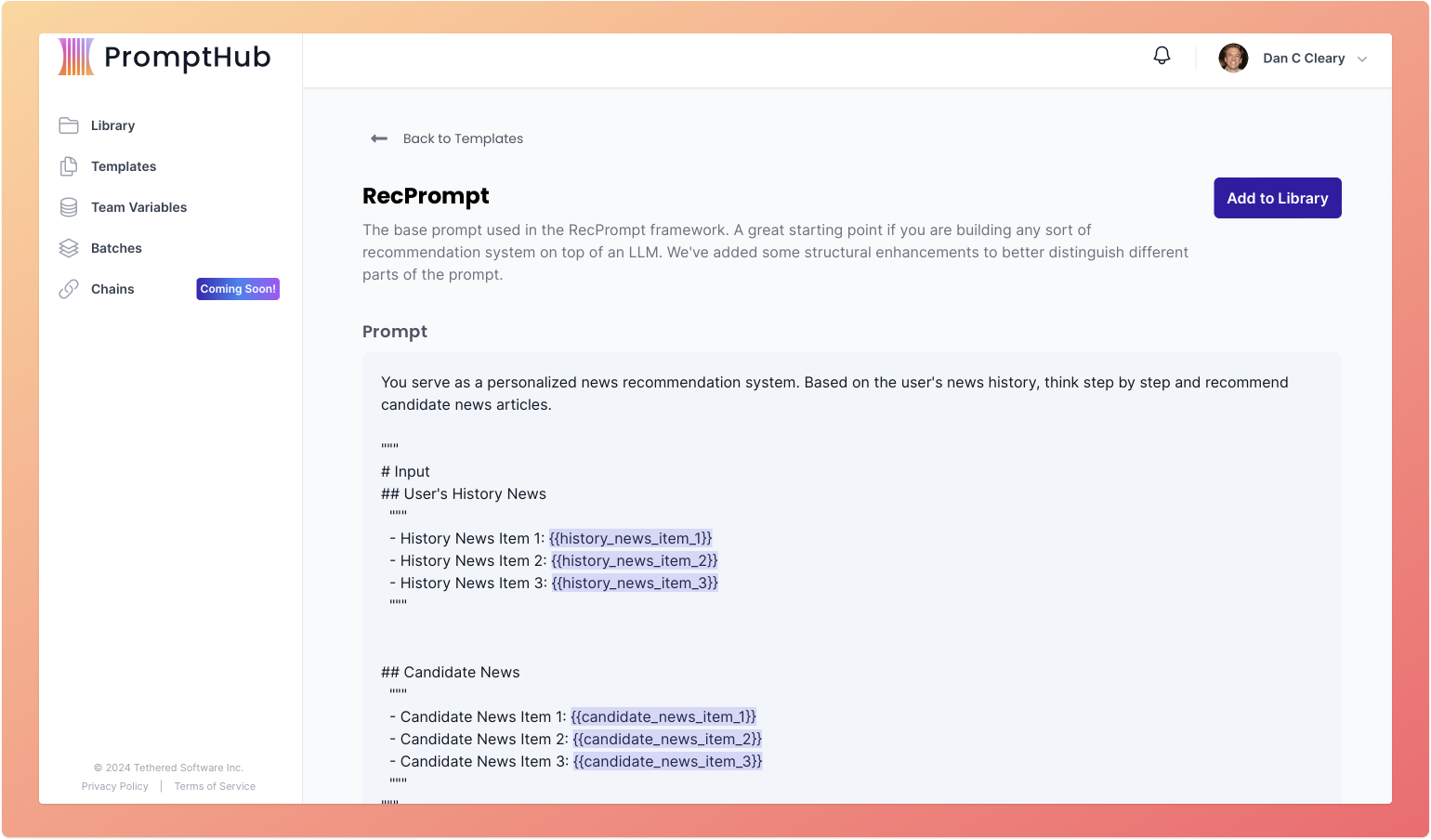This screenshot has height=840, width=1431.
Task: Click the PromptHub logo
Action: click(164, 57)
